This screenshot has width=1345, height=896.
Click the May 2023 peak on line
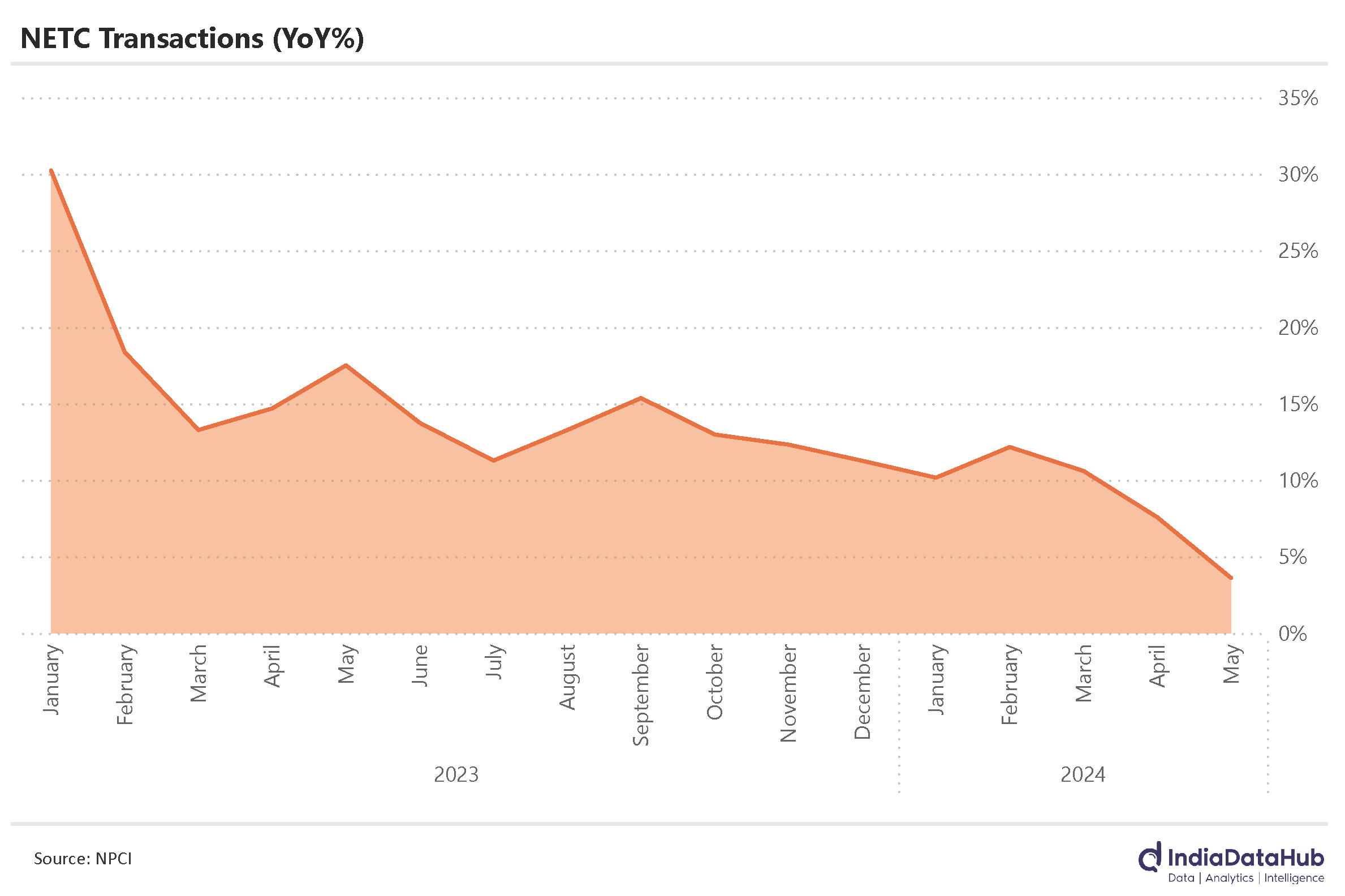click(346, 365)
